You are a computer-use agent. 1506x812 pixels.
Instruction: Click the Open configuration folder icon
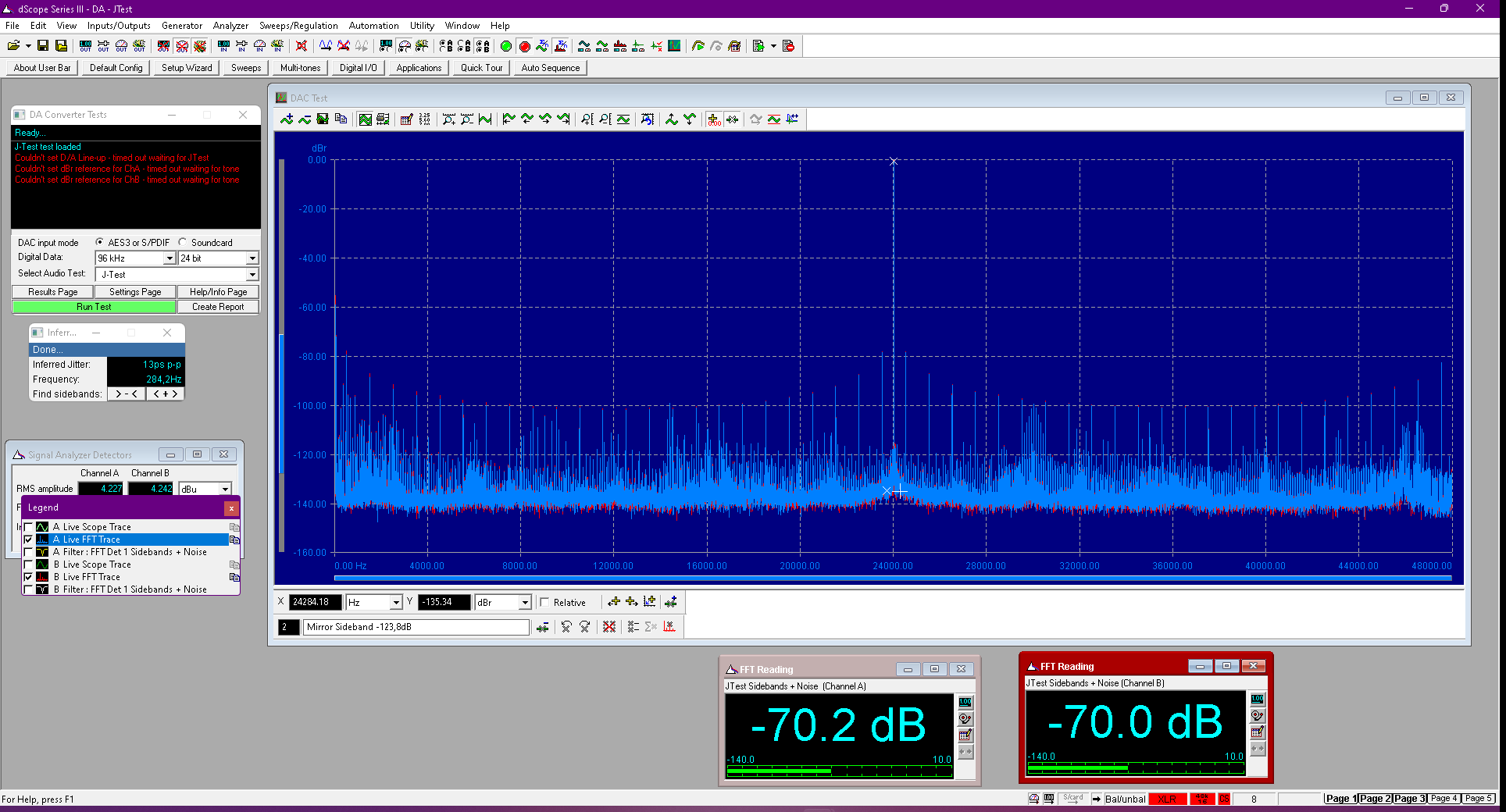point(13,46)
